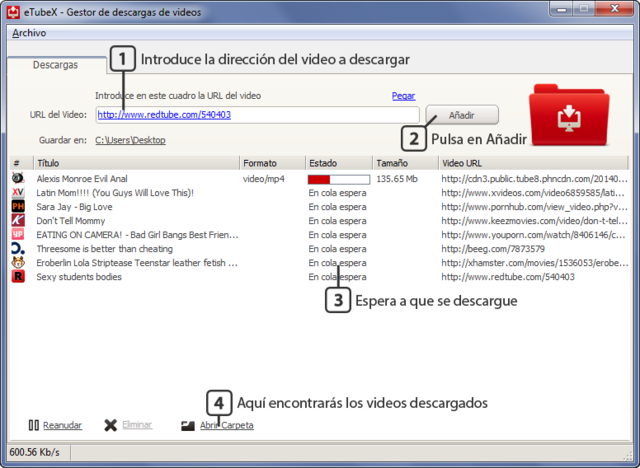Click the redtube.com/540403 URL cell in list
The image size is (640, 468).
[508, 277]
